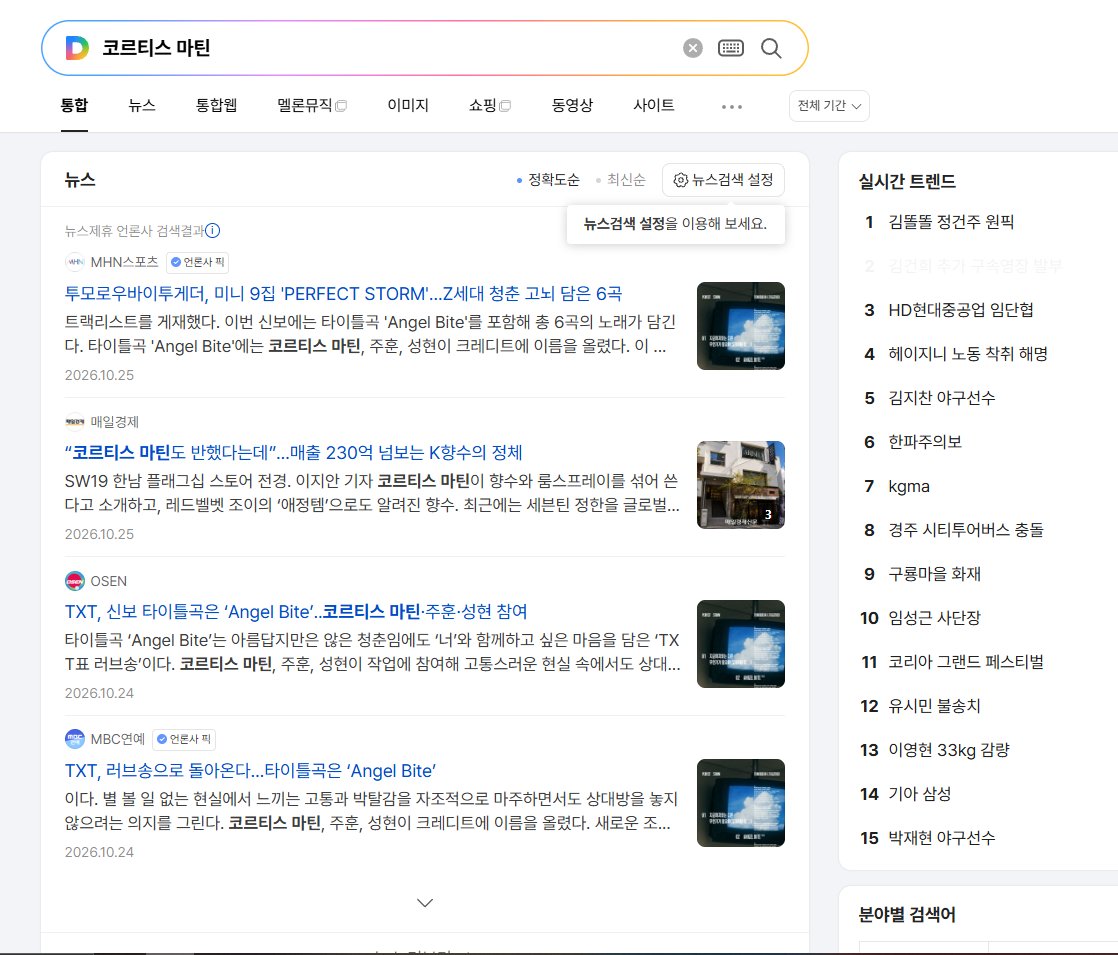Click the magnifying glass search icon
The image size is (1118, 955).
point(771,48)
